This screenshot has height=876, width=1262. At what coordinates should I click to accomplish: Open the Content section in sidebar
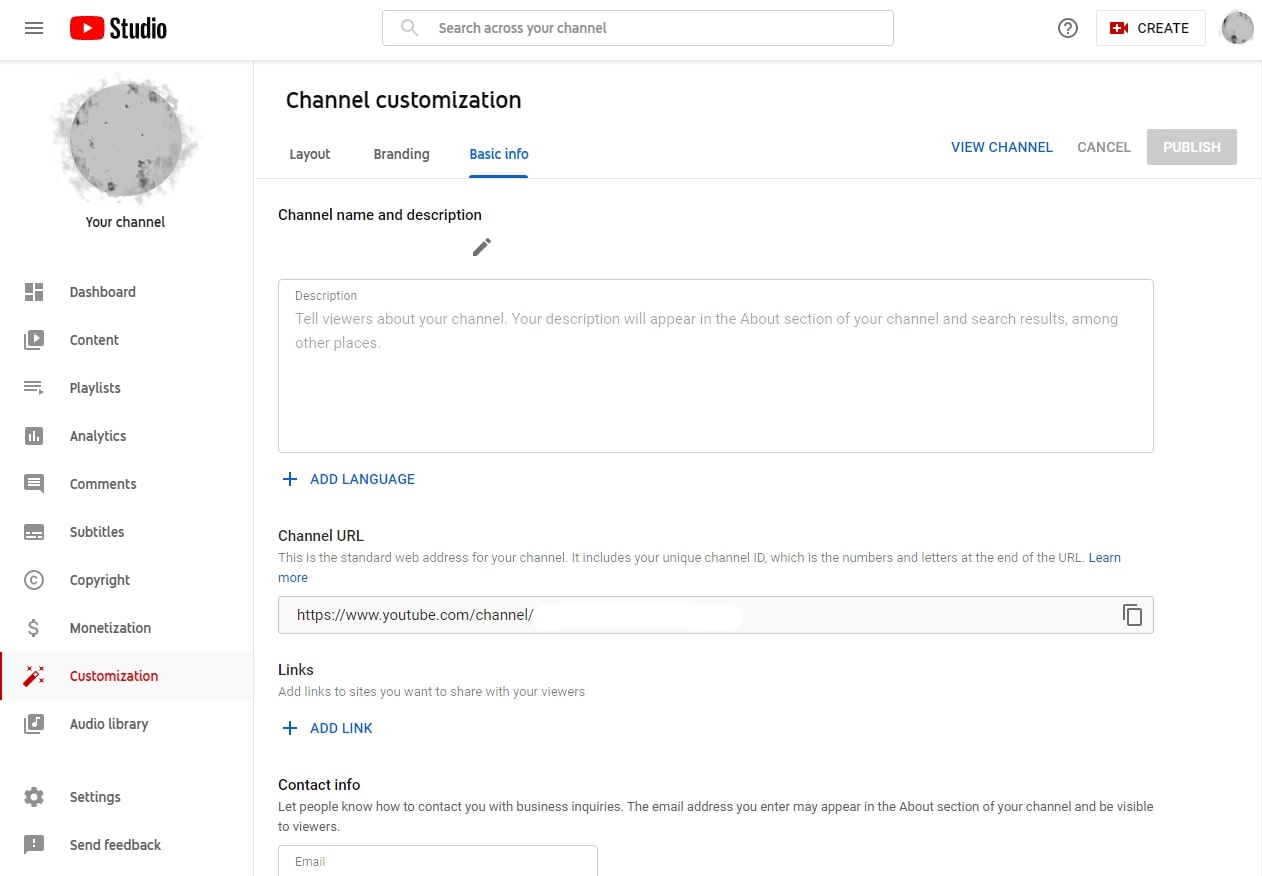[x=94, y=340]
